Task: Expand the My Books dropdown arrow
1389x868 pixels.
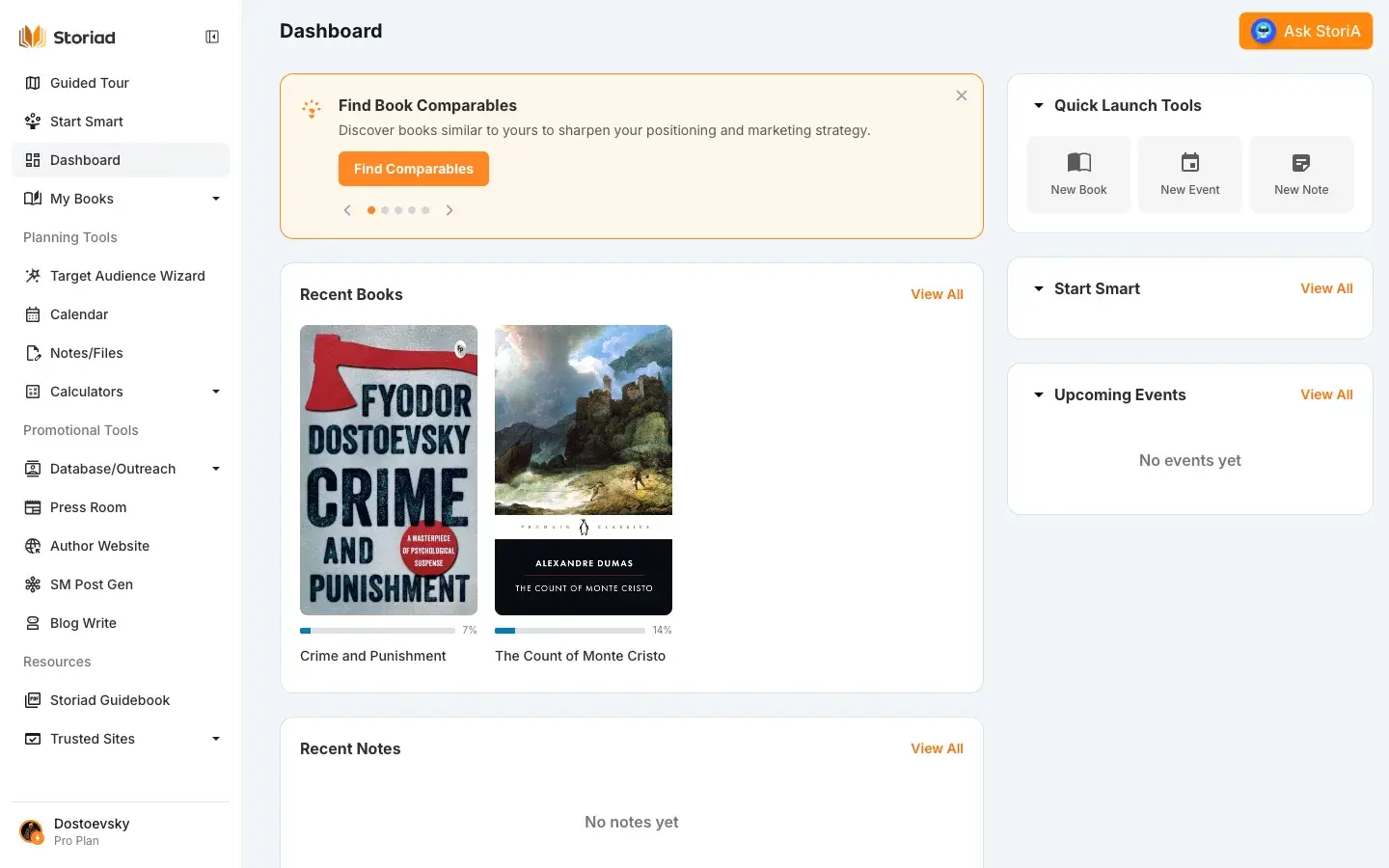Action: [x=216, y=199]
